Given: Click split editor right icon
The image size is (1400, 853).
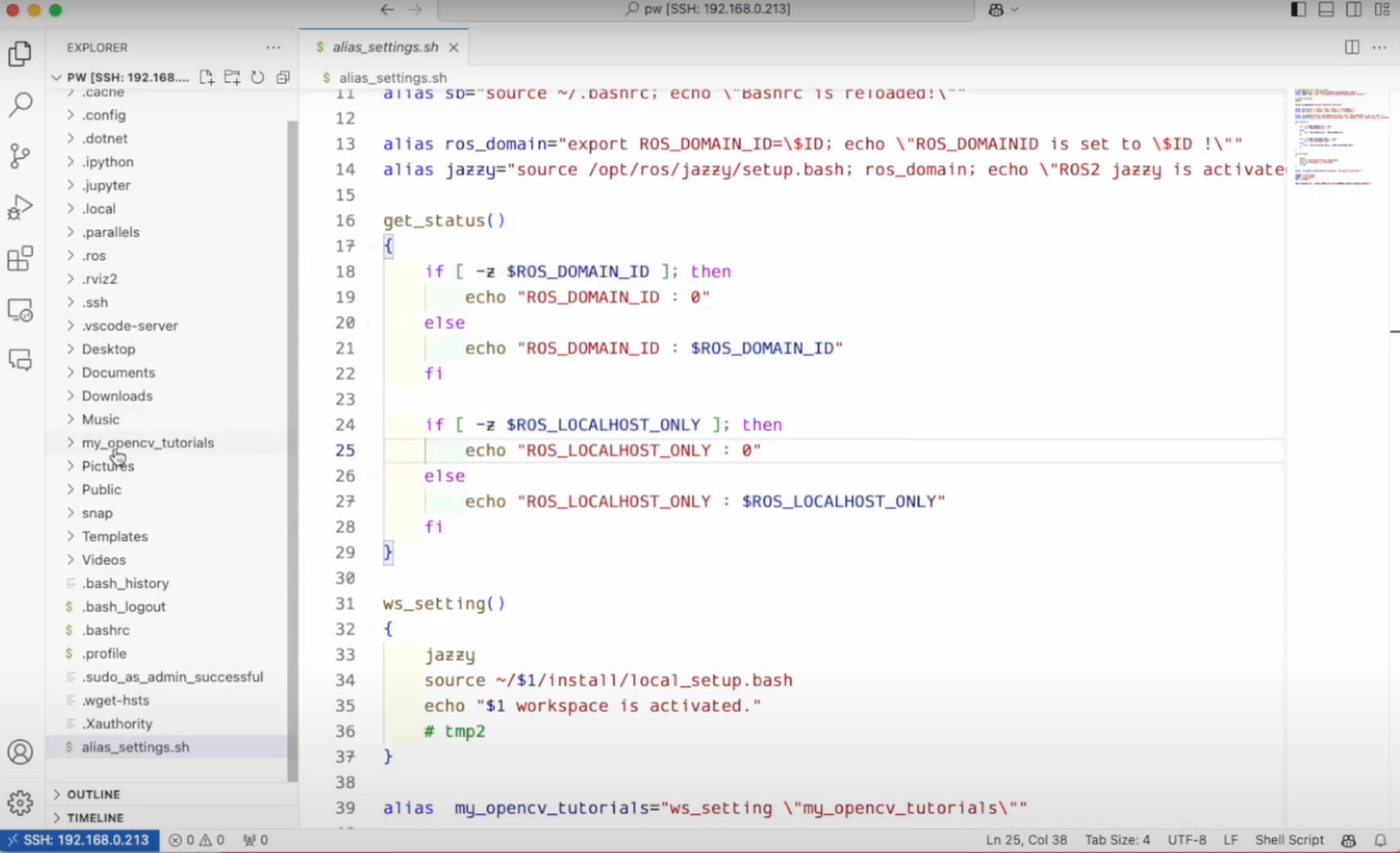Looking at the screenshot, I should 1352,47.
